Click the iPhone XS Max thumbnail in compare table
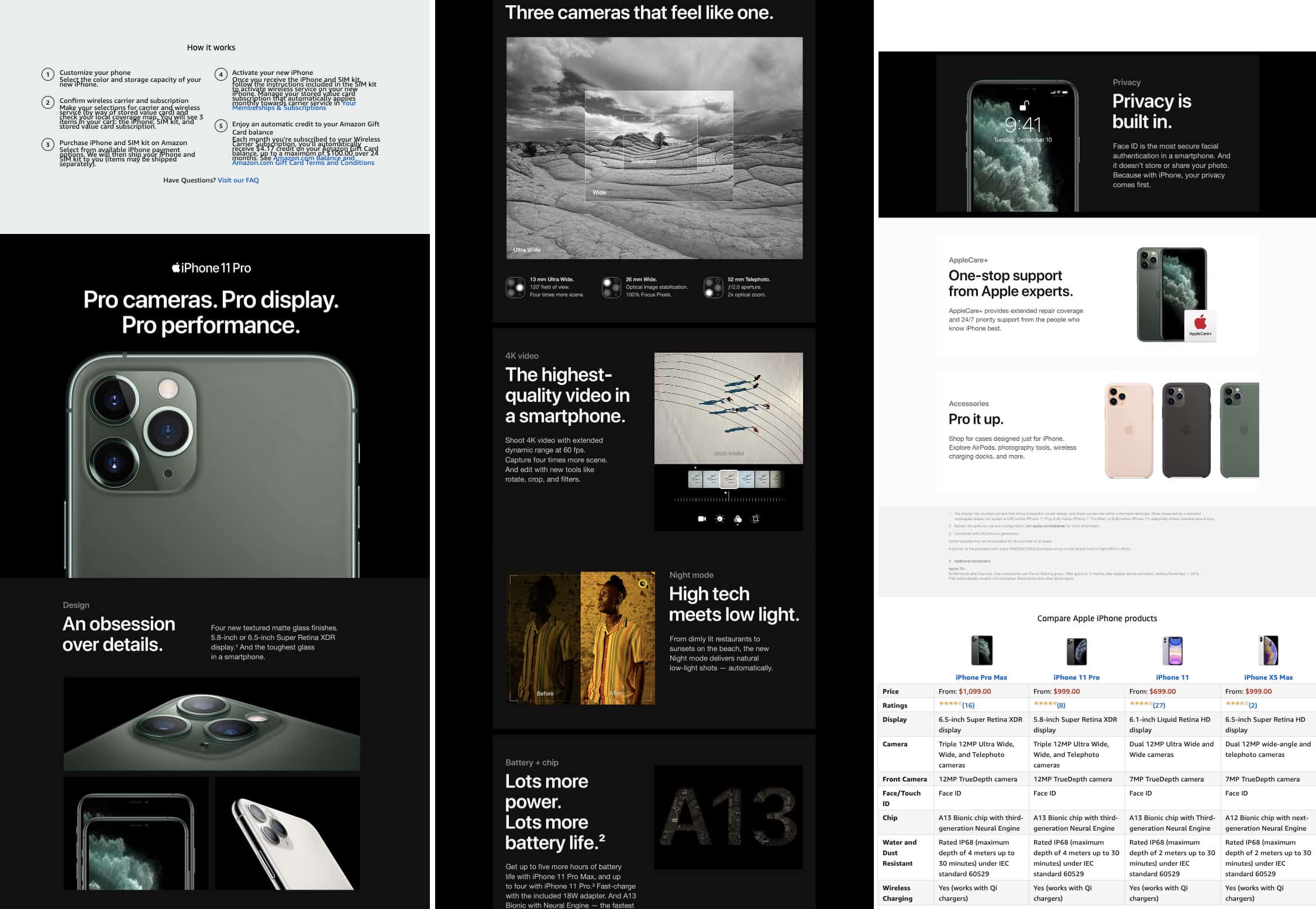The height and width of the screenshot is (909, 1316). pos(1268,650)
